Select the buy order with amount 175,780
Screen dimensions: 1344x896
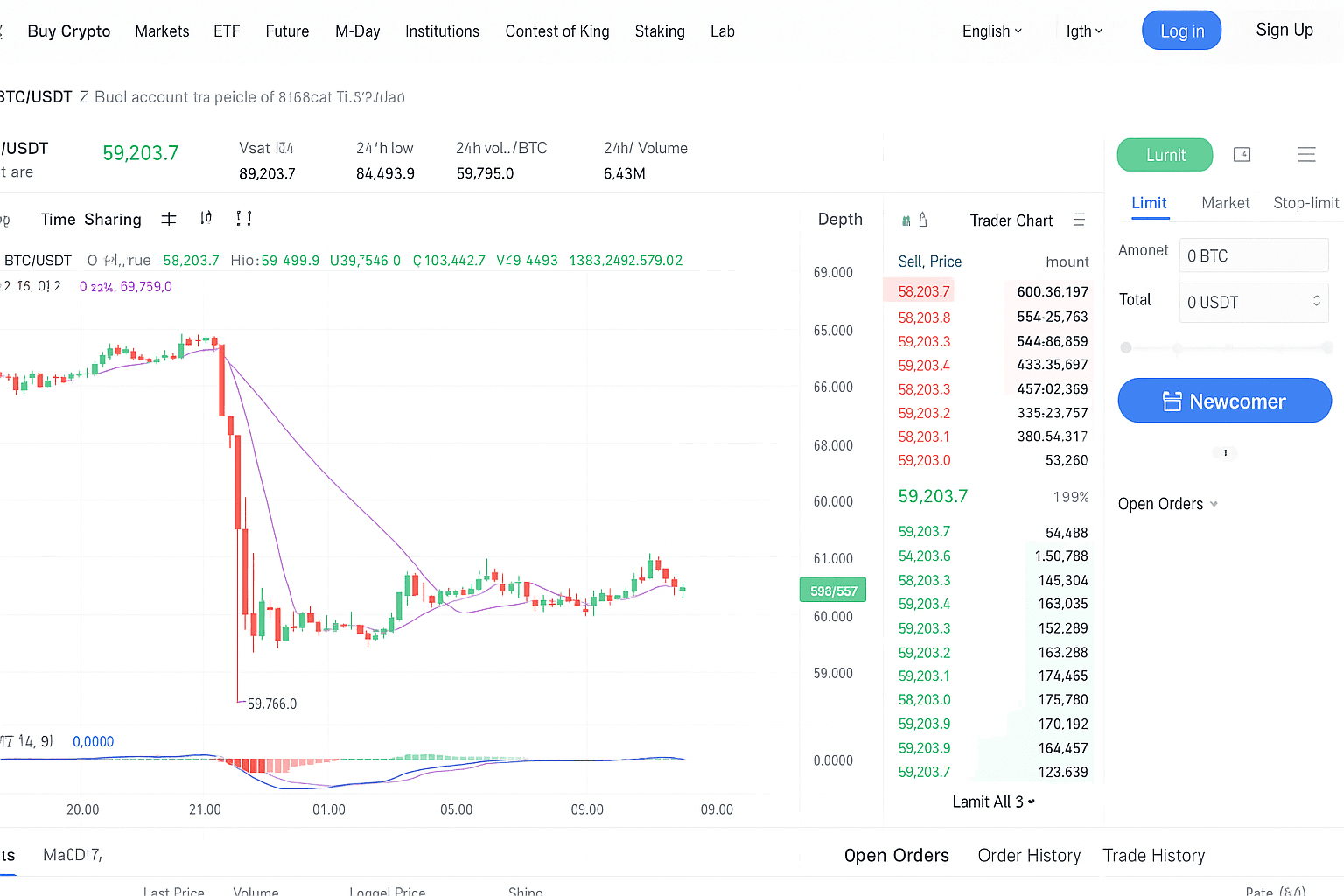tap(993, 700)
